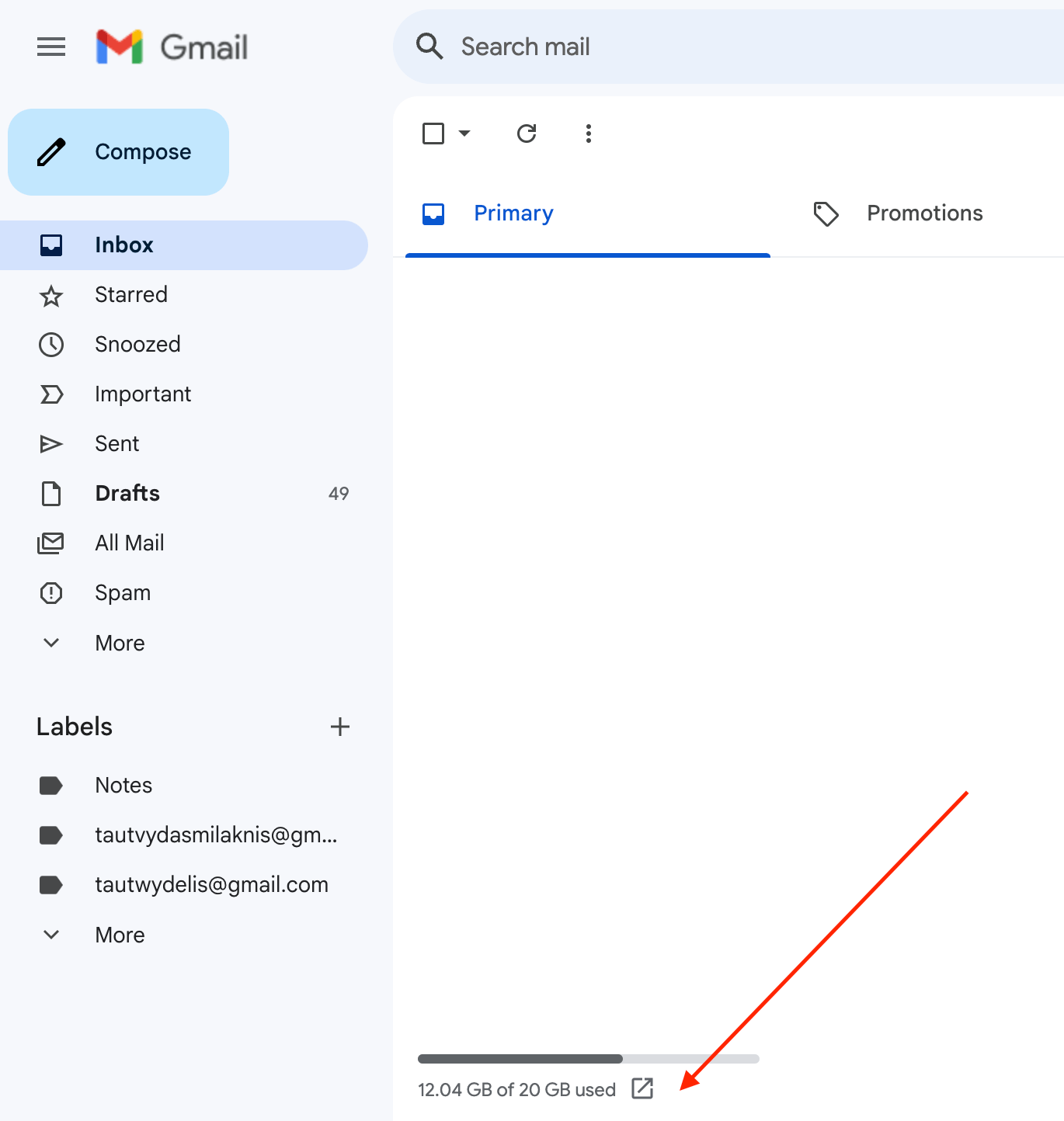Viewport: 1064px width, 1121px height.
Task: Click the Drafts document icon
Action: click(51, 494)
